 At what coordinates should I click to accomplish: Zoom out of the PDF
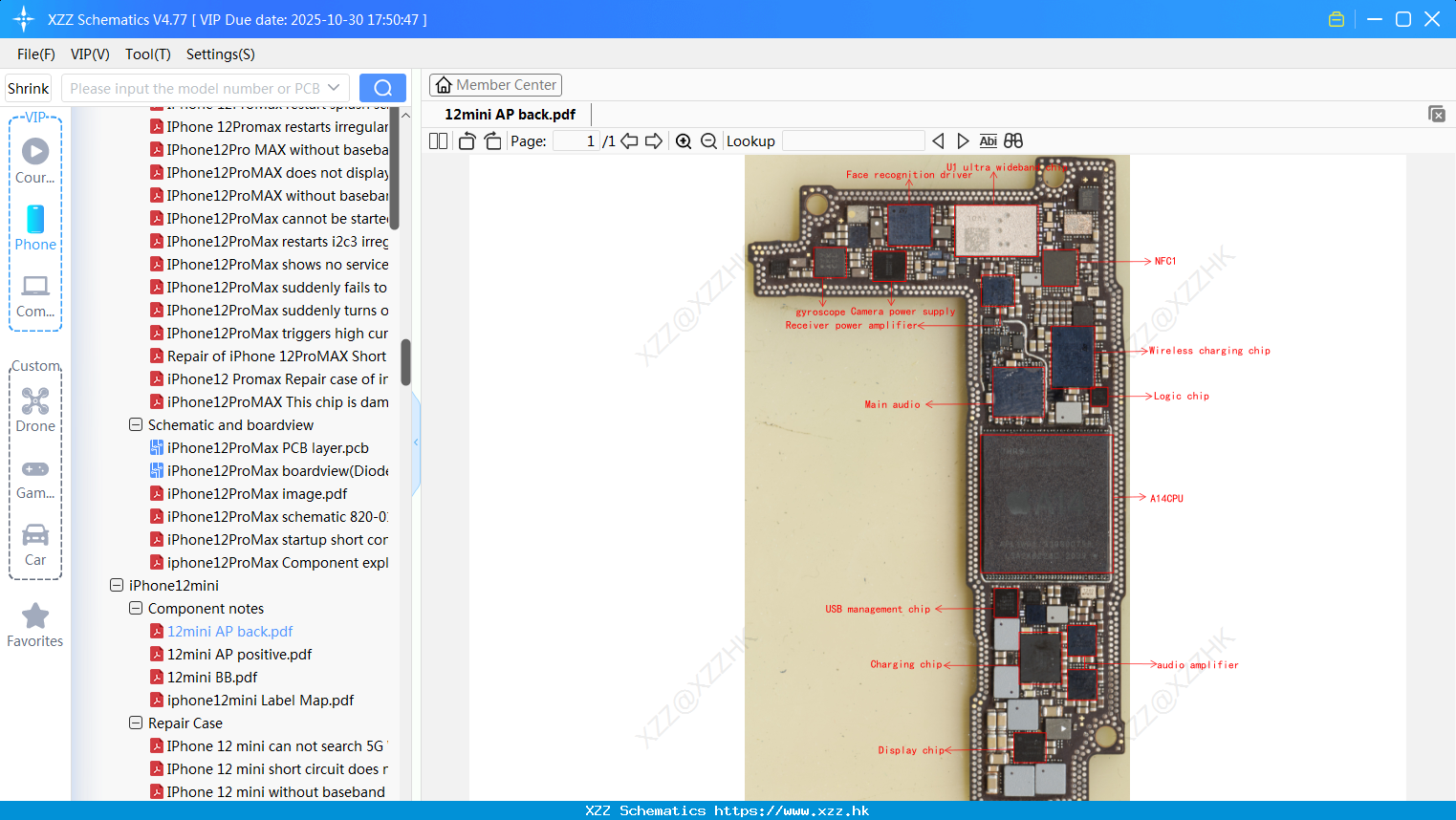(708, 140)
